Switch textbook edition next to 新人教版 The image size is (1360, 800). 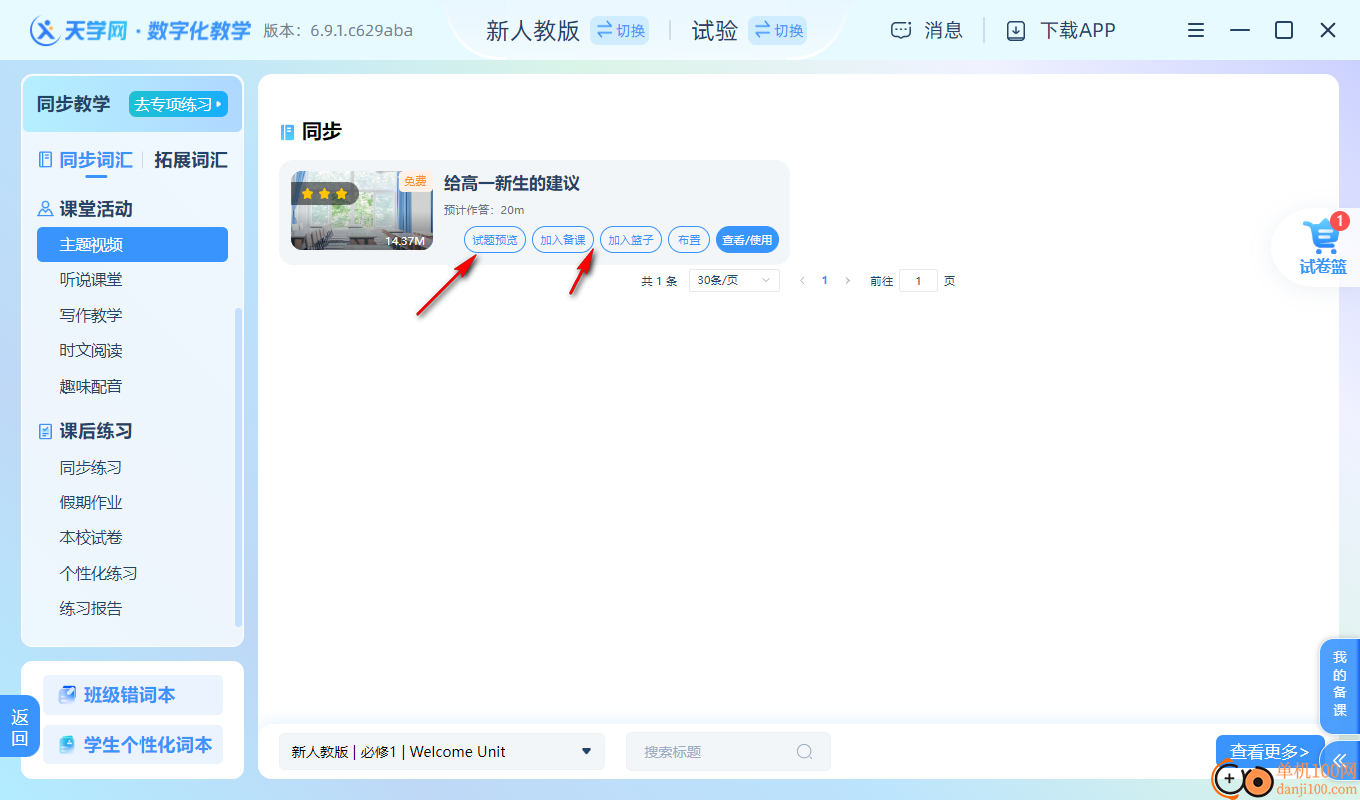pyautogui.click(x=620, y=31)
